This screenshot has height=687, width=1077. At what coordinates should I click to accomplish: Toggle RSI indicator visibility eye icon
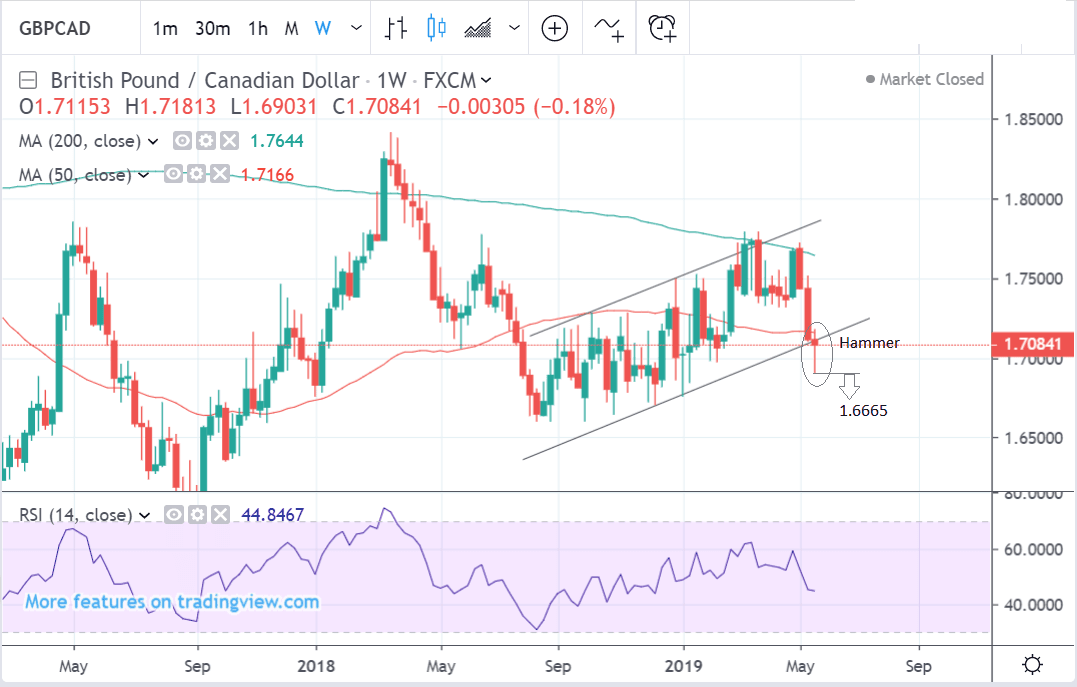(x=172, y=515)
